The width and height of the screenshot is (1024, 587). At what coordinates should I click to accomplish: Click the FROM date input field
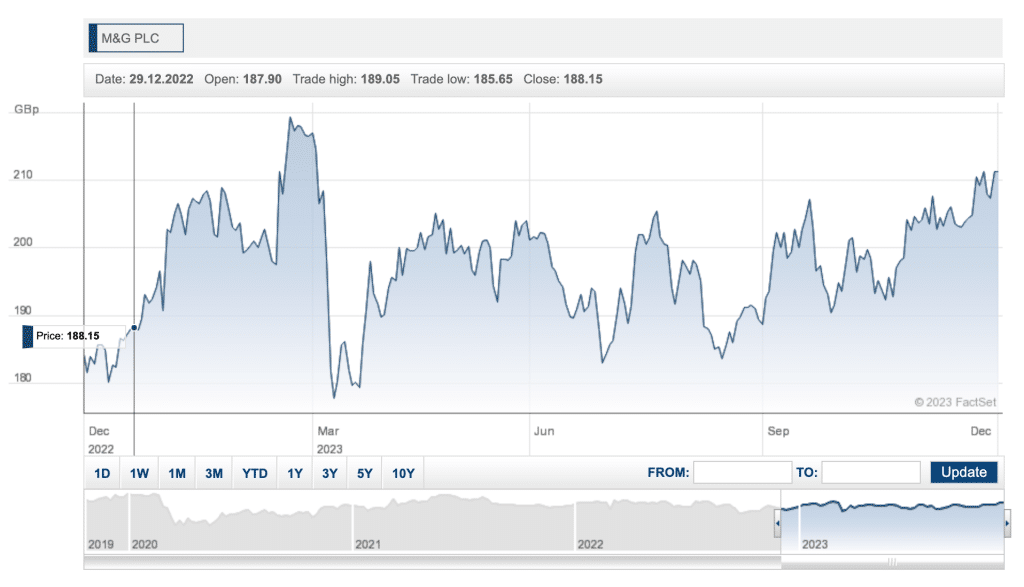click(x=742, y=472)
